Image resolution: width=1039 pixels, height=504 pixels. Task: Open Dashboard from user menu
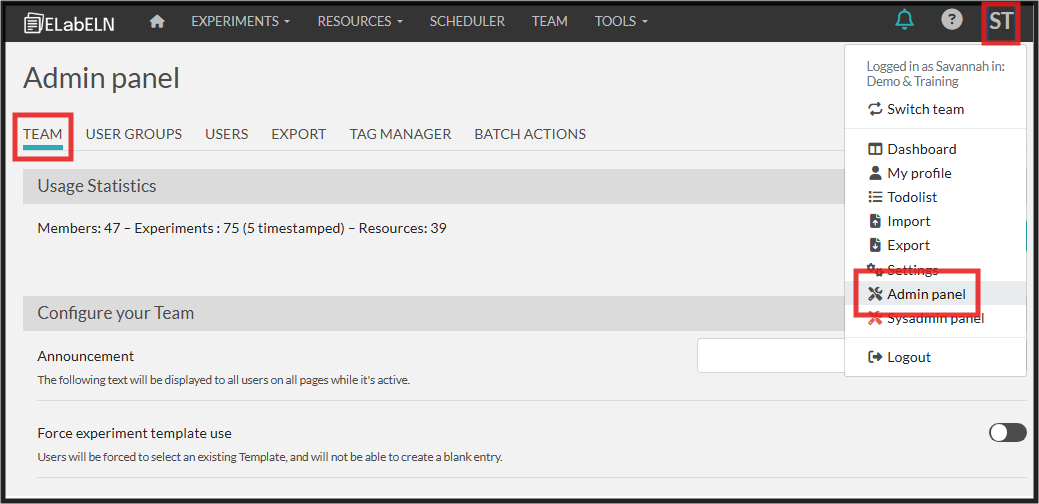[920, 149]
